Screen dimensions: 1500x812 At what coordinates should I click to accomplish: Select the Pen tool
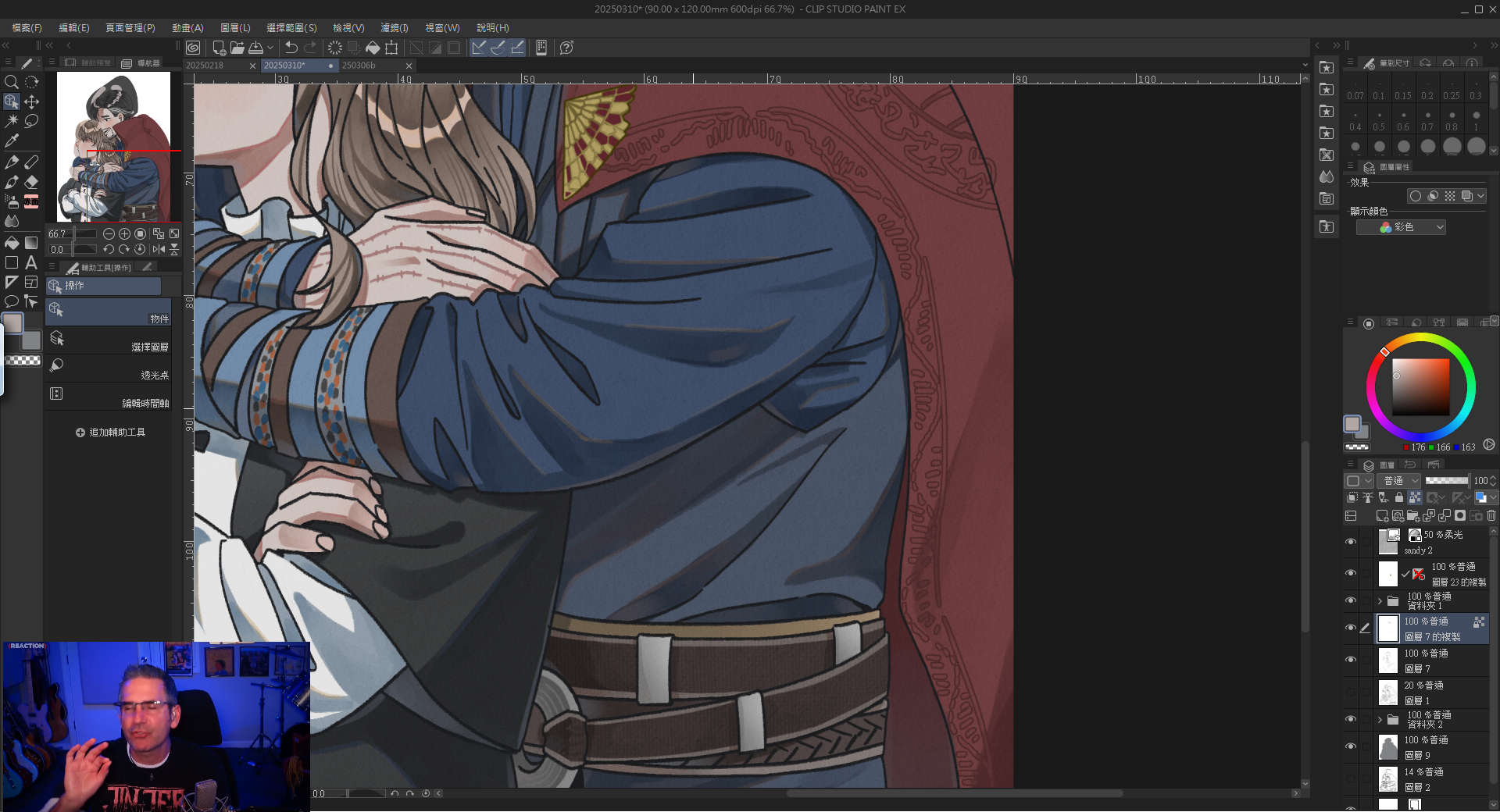pyautogui.click(x=12, y=162)
